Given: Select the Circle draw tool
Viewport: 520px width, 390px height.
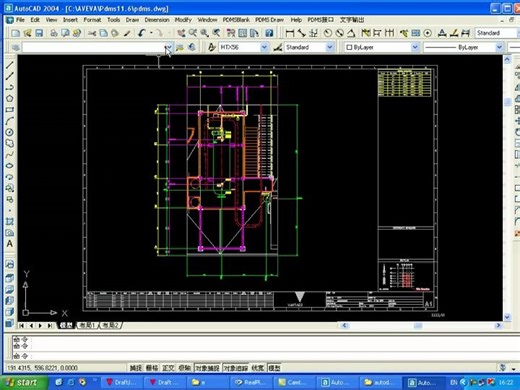Looking at the screenshot, I should pyautogui.click(x=10, y=132).
